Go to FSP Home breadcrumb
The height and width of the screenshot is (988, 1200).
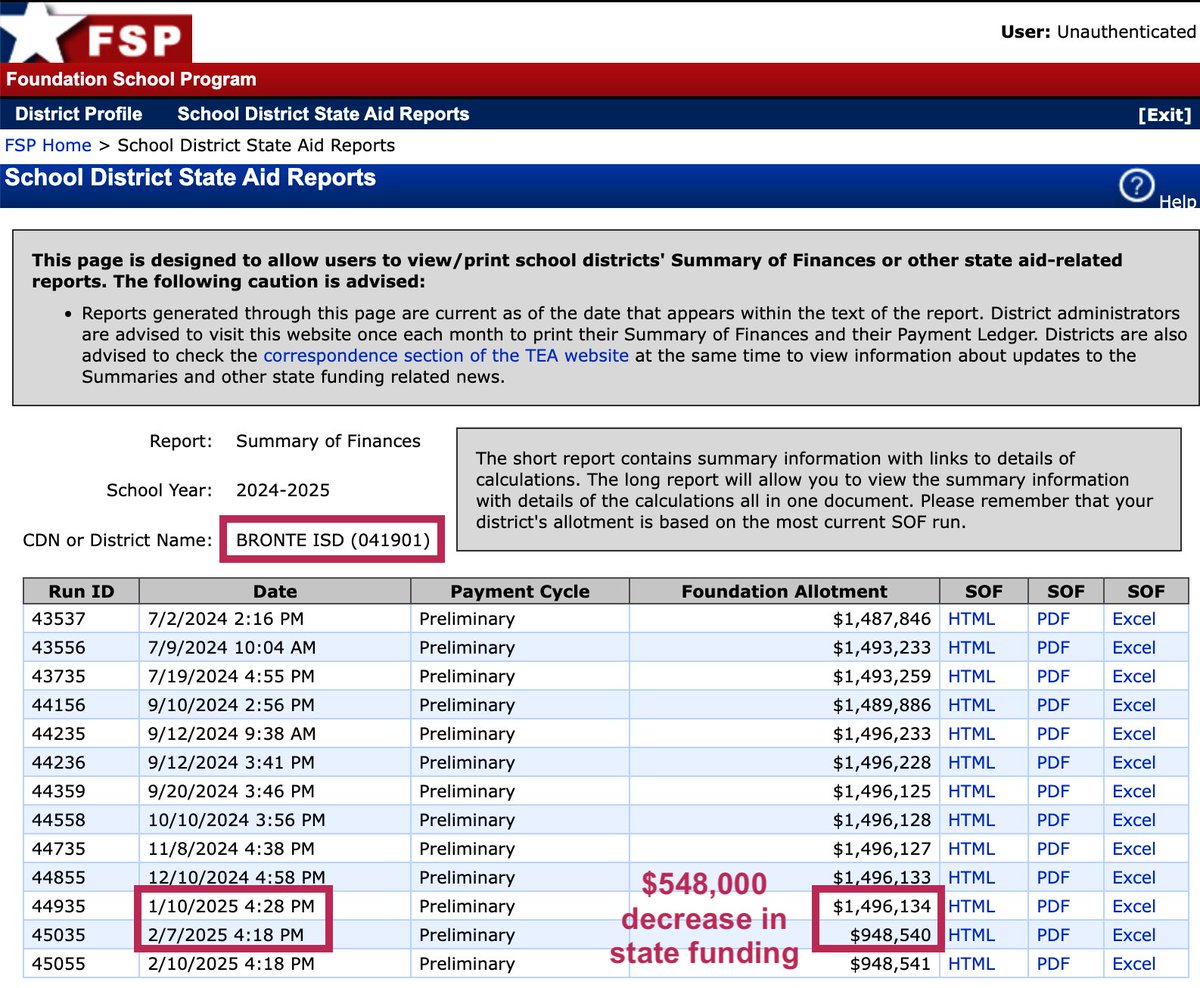(x=48, y=145)
